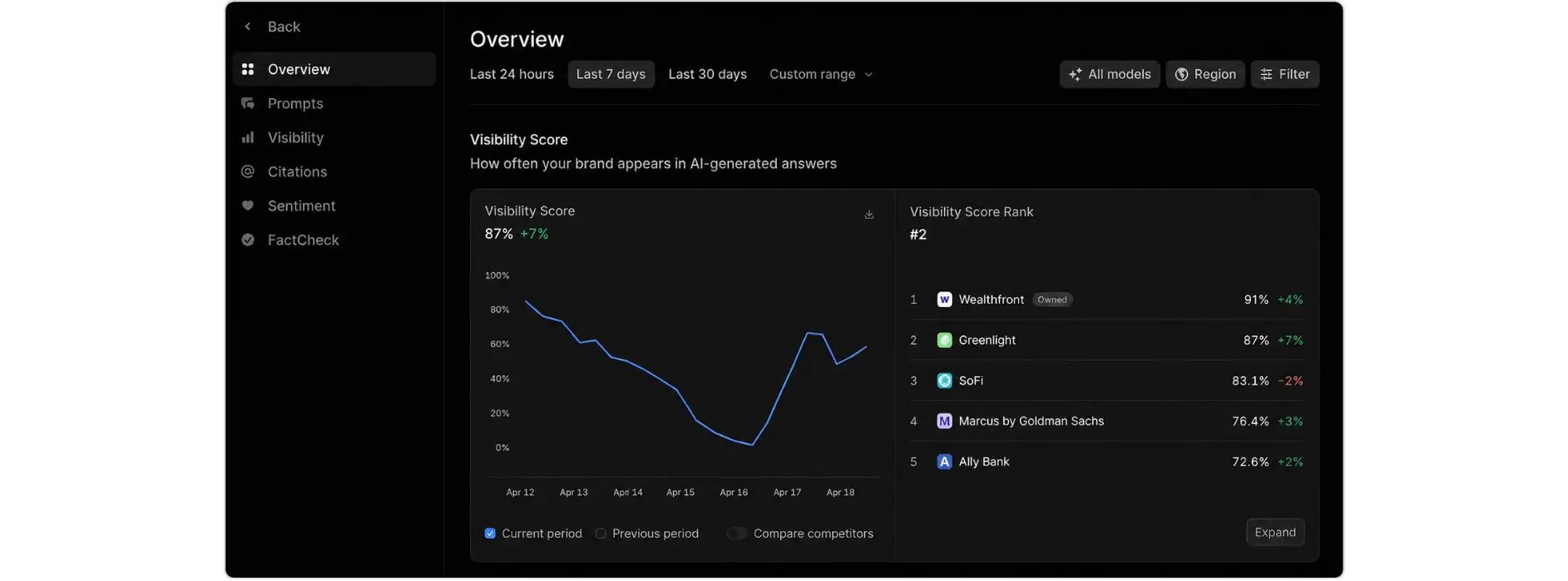
Task: Click the sparkle icon in All models
Action: 1076,75
